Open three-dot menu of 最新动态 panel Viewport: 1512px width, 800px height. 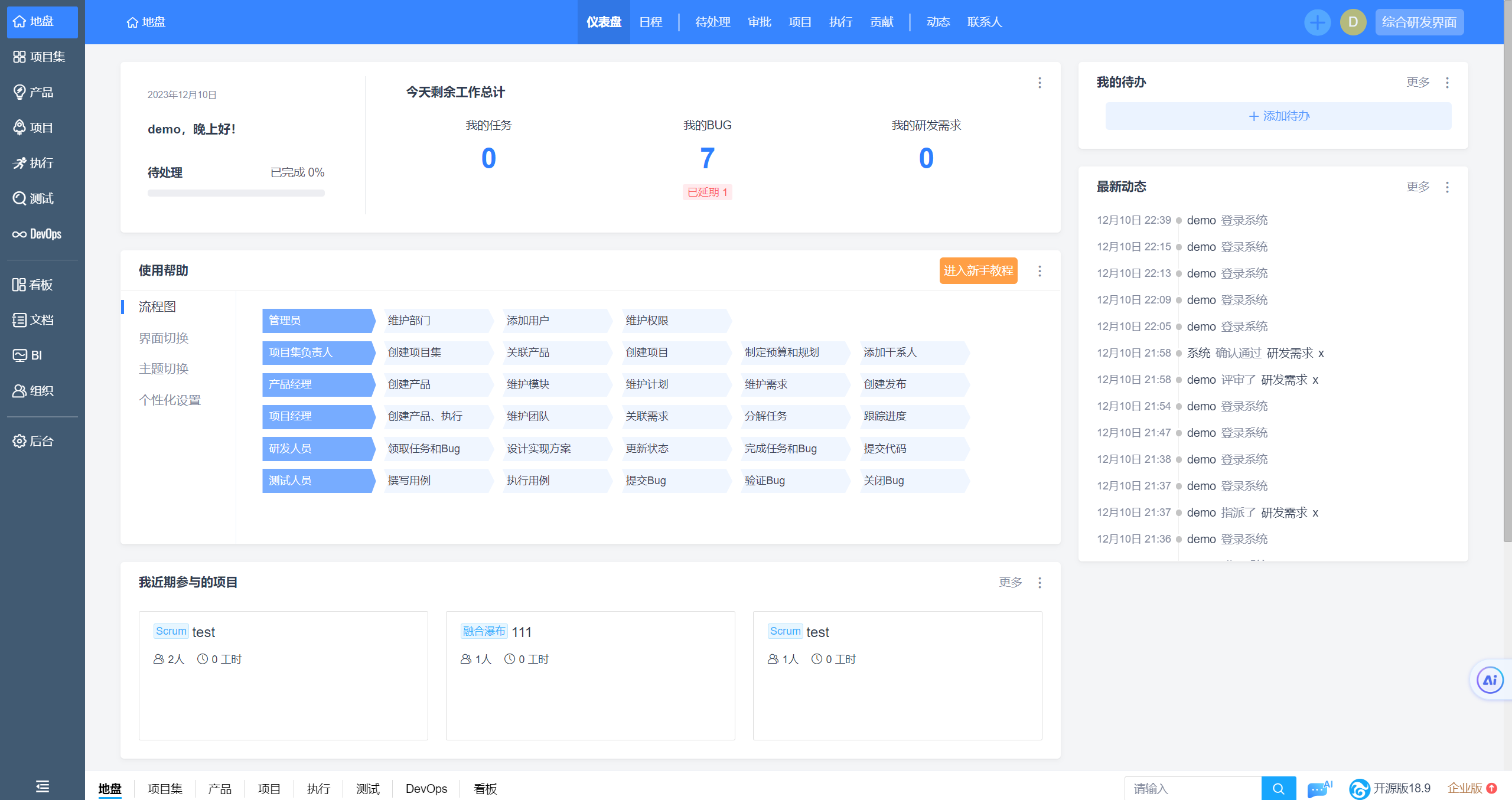(x=1447, y=187)
